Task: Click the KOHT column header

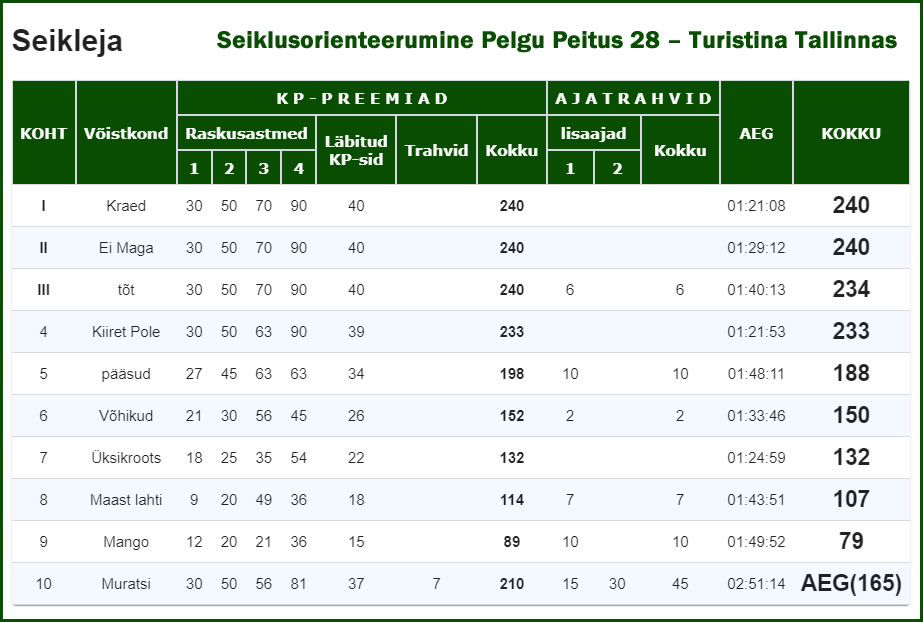Action: pyautogui.click(x=44, y=133)
